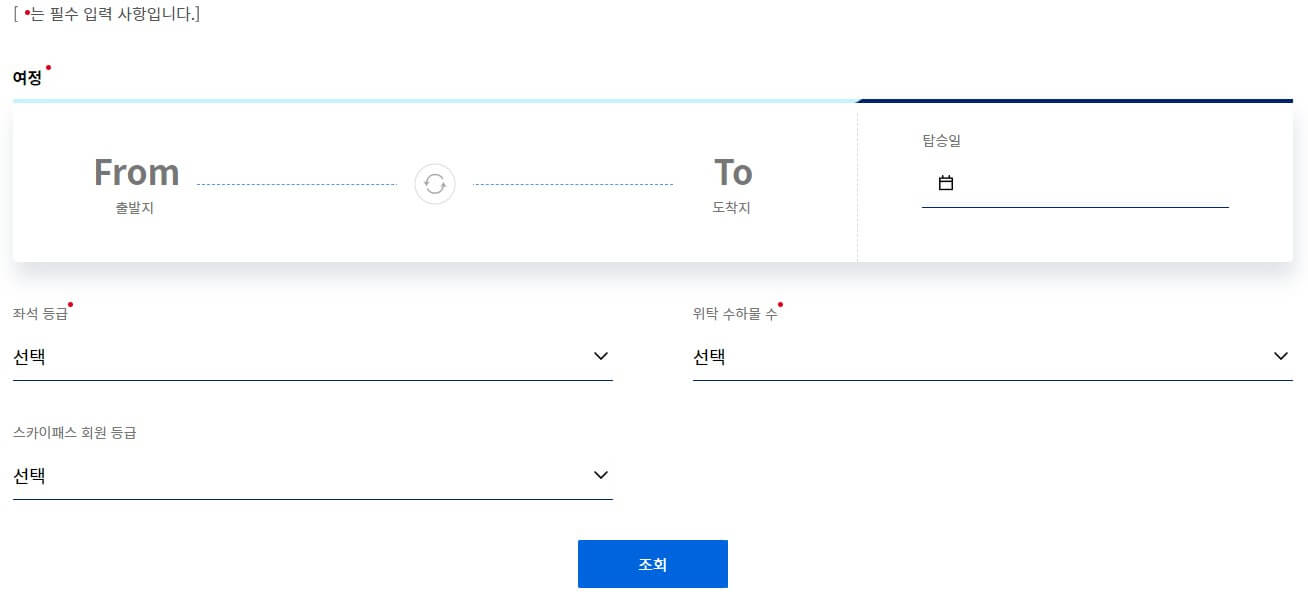The width and height of the screenshot is (1308, 595).
Task: Click the 출발지 label under From
Action: (x=135, y=208)
